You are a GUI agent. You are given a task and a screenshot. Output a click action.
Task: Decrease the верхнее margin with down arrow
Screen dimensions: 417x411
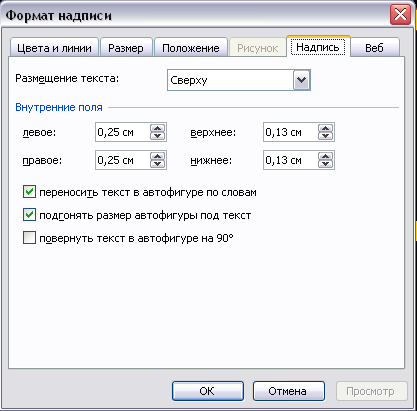(x=325, y=136)
